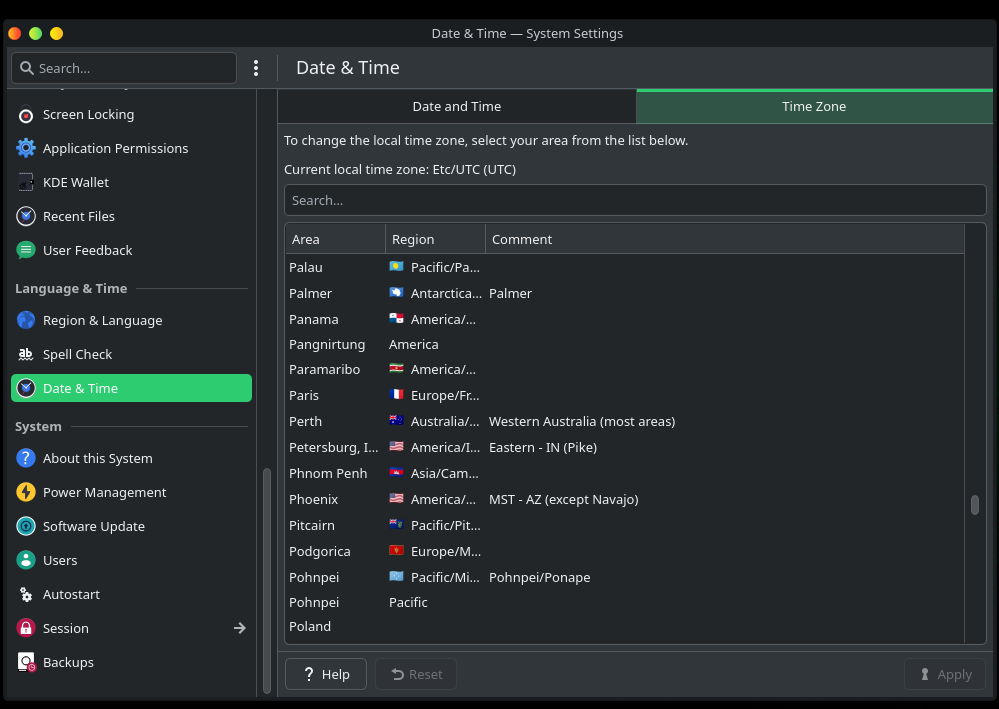Select the Time Zone tab

pos(814,107)
